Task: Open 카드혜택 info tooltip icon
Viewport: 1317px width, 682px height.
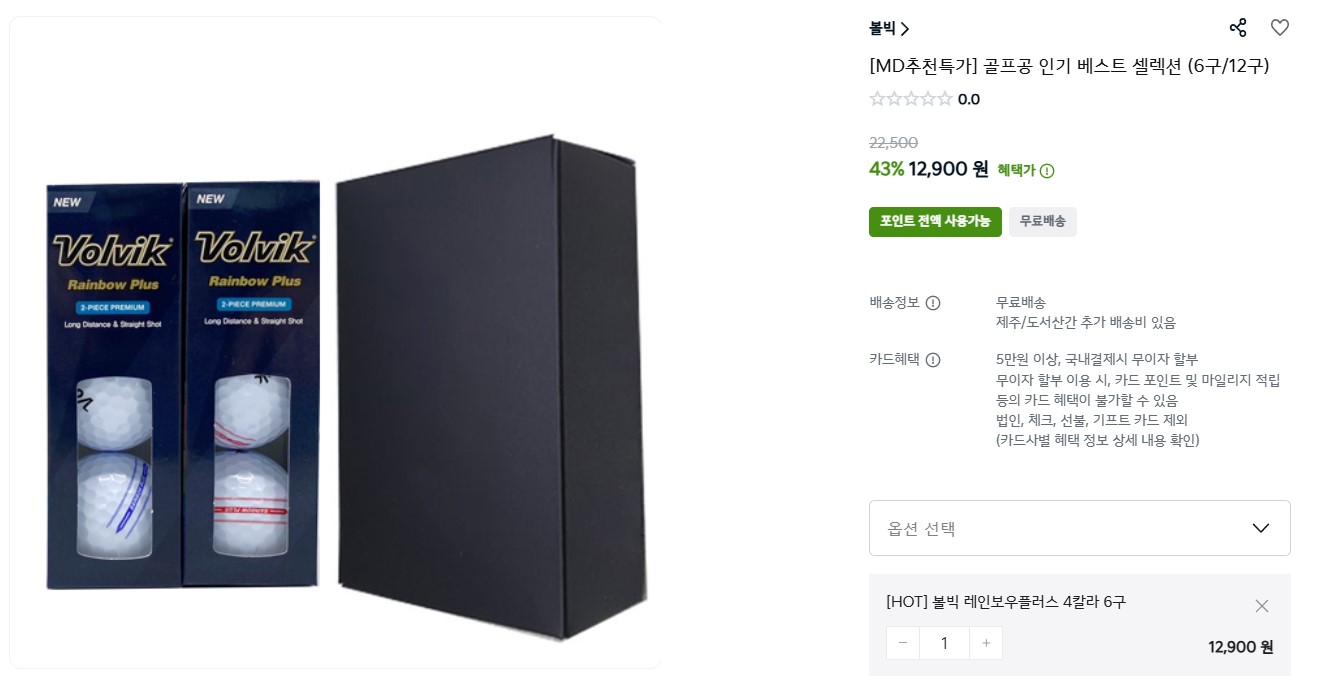Action: (x=933, y=360)
